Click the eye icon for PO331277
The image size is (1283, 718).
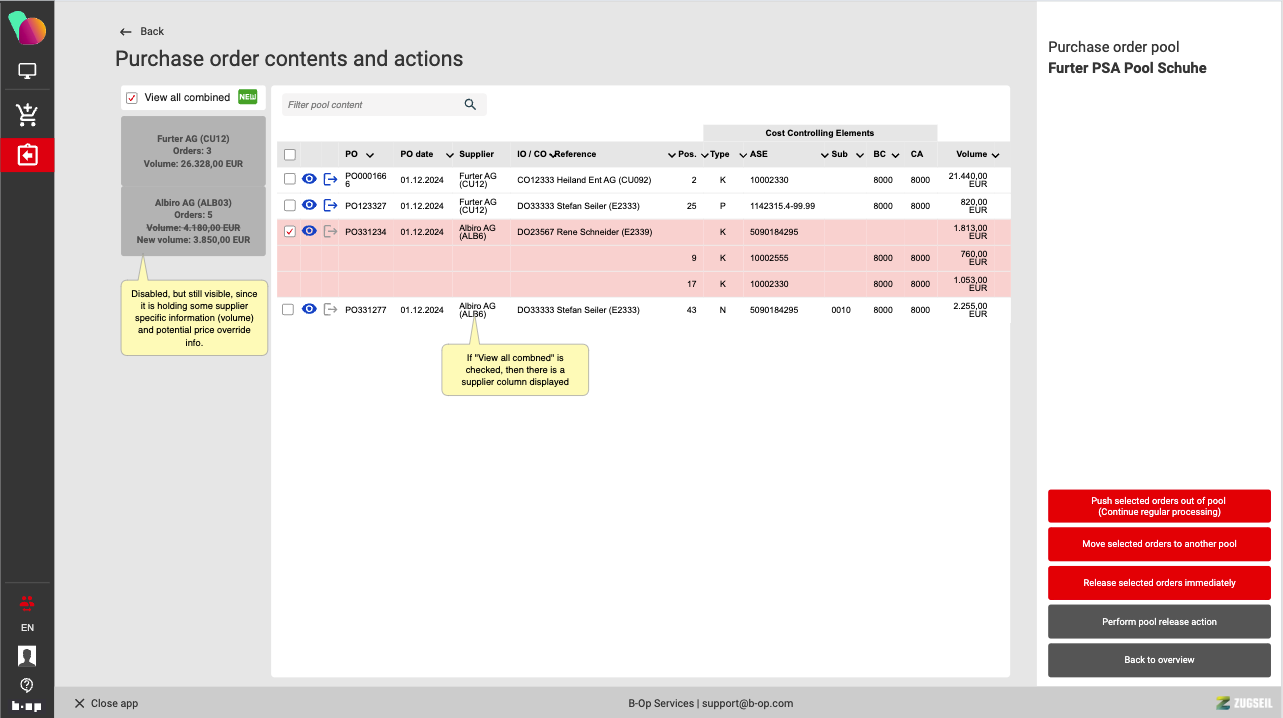click(x=309, y=310)
